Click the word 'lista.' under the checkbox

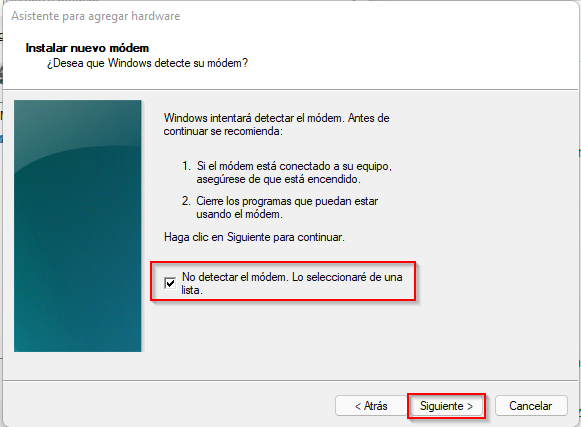point(192,290)
